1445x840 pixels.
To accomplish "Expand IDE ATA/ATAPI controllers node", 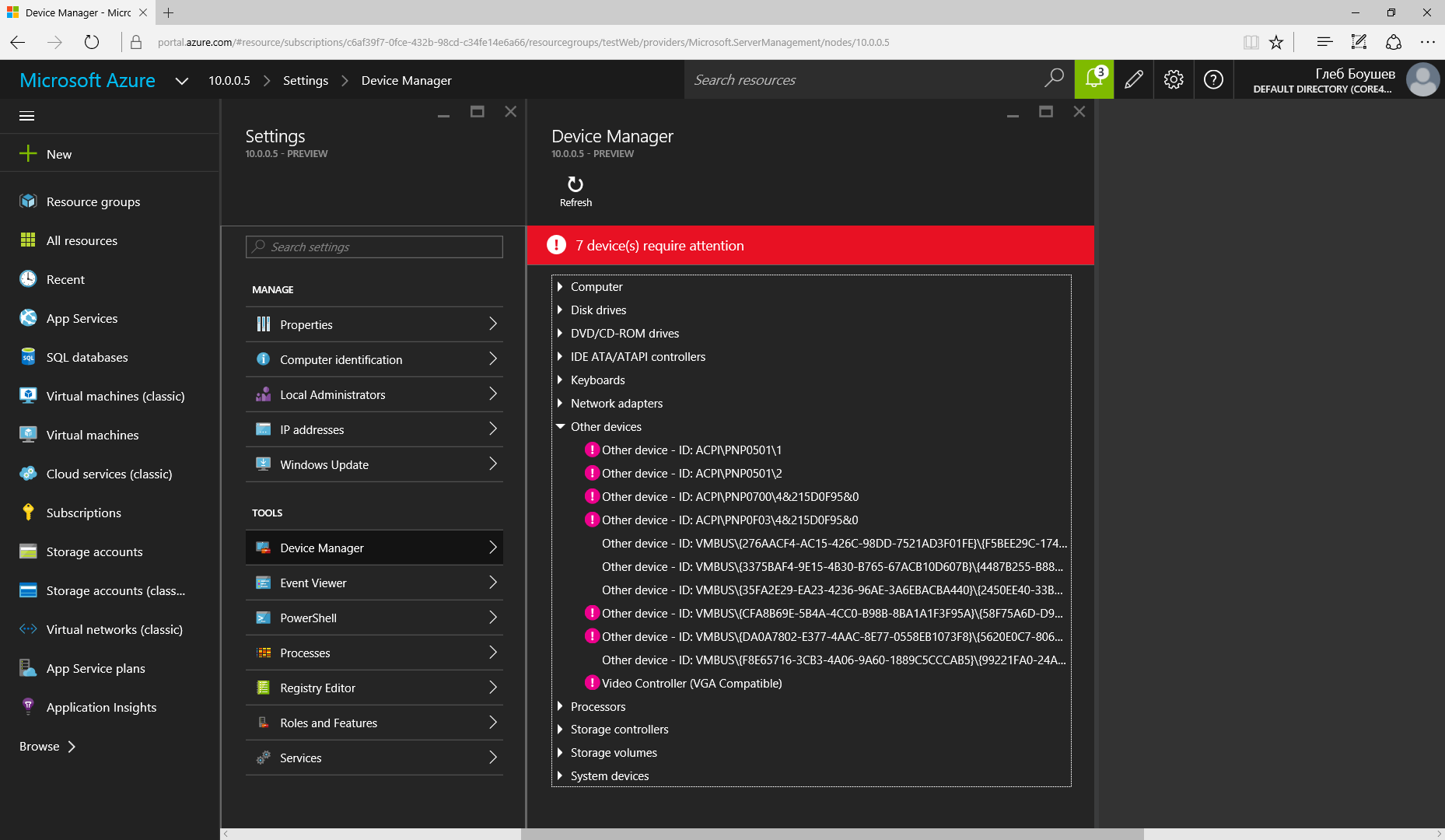I will [560, 356].
